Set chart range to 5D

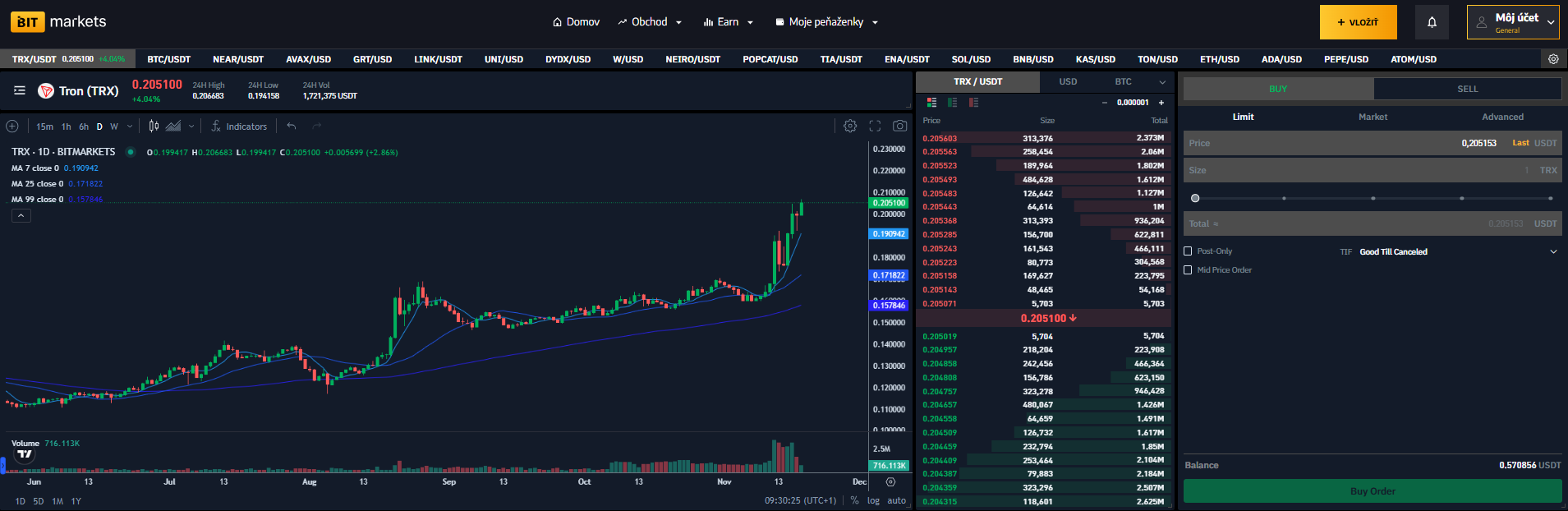click(x=39, y=501)
